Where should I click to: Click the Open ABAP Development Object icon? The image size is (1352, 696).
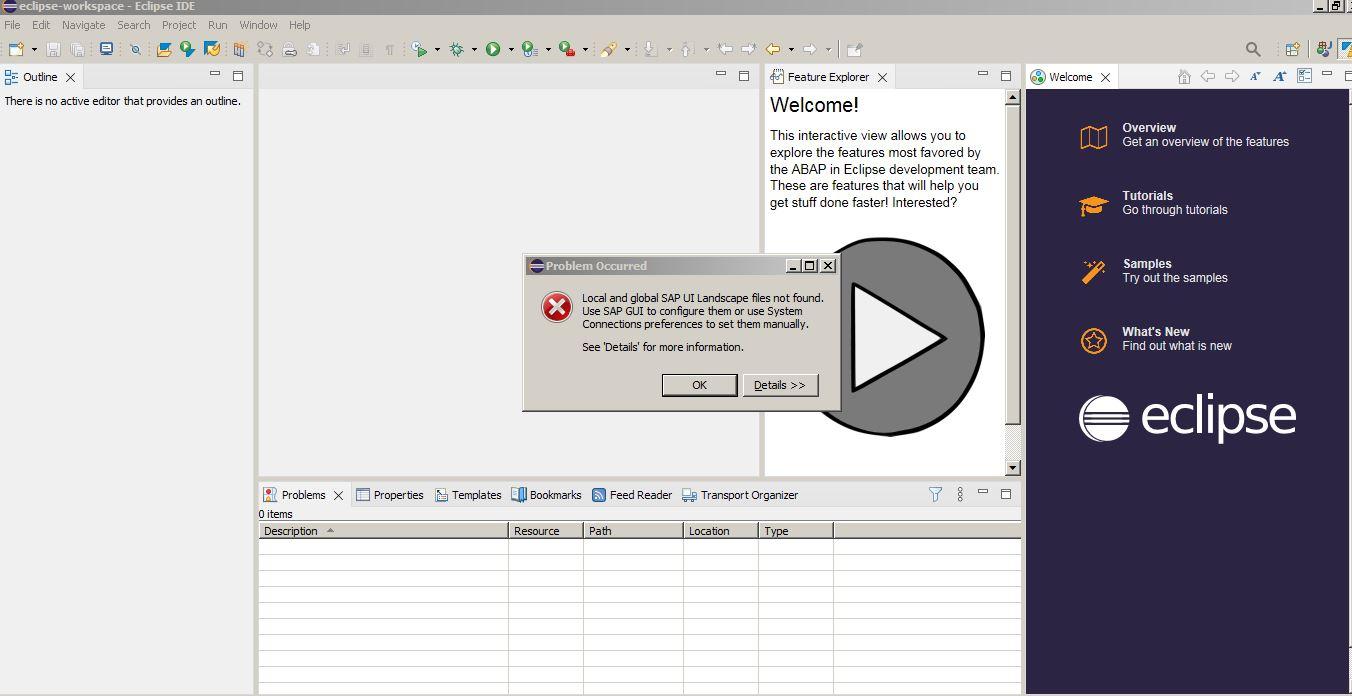163,49
